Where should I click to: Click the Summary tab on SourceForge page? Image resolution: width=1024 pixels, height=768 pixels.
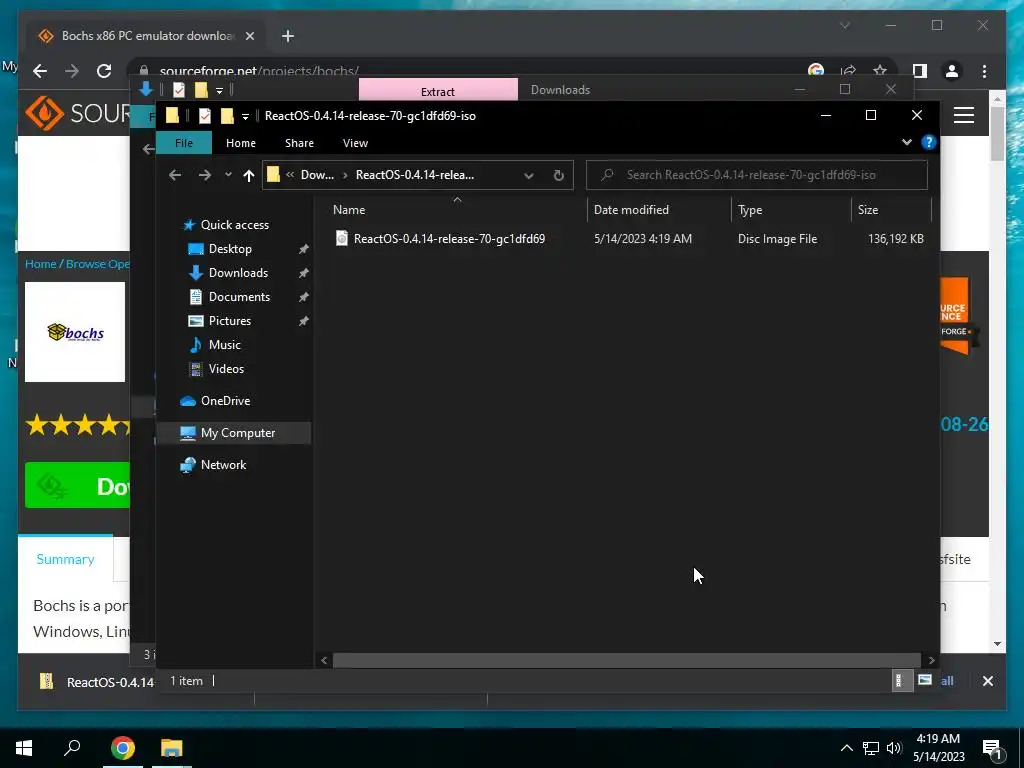click(65, 560)
